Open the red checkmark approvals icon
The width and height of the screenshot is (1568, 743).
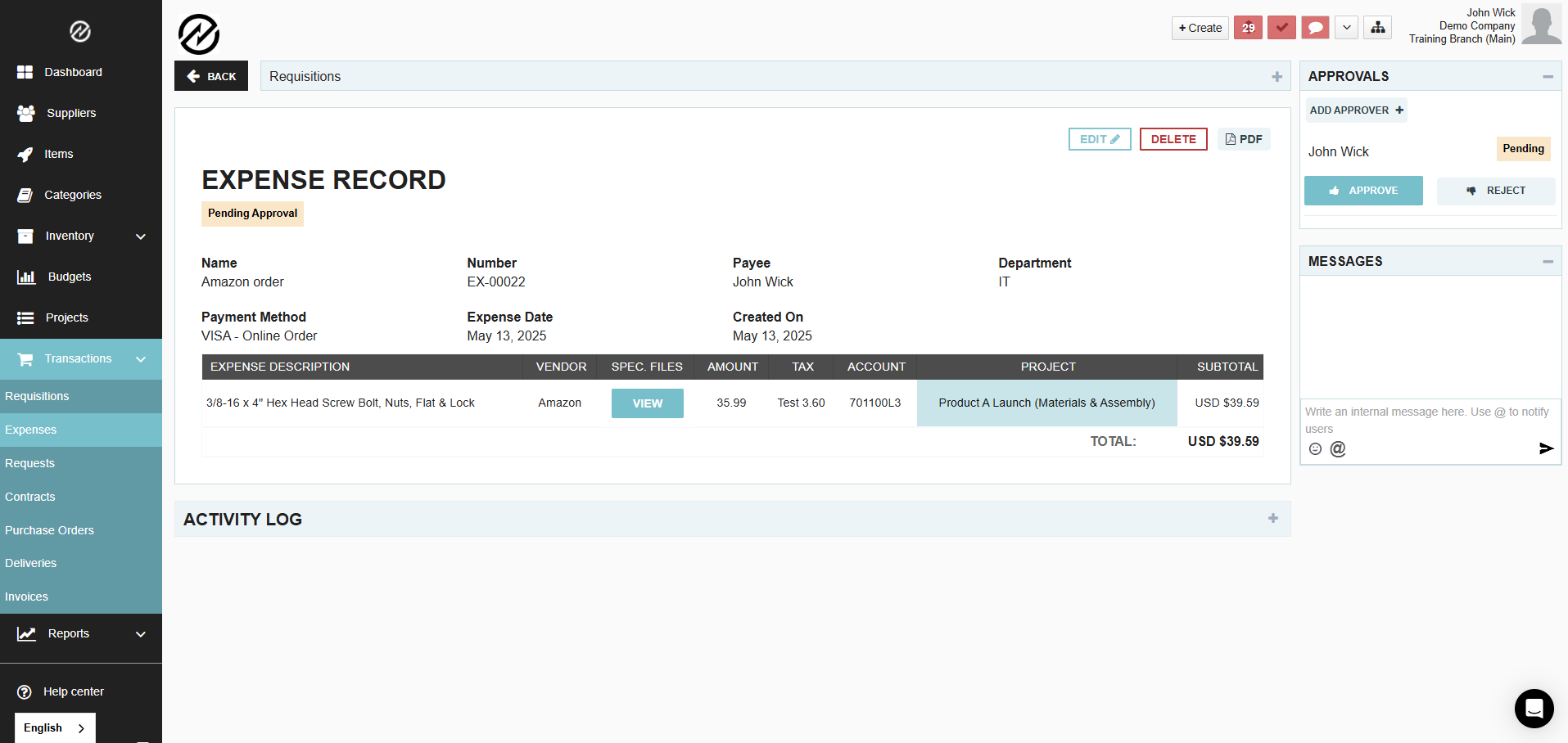click(x=1281, y=28)
